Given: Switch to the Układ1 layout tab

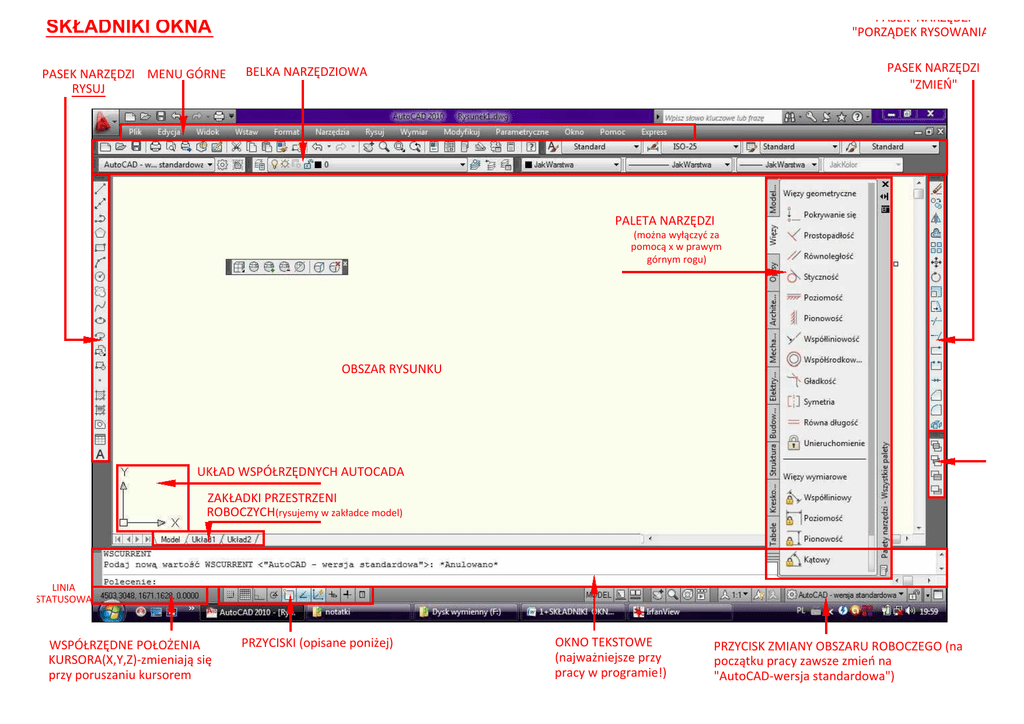Looking at the screenshot, I should point(203,539).
